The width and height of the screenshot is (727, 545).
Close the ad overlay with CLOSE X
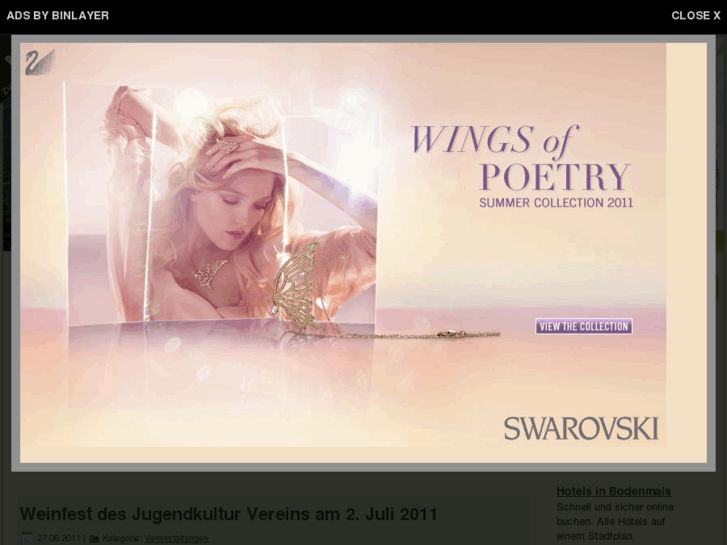click(x=695, y=15)
